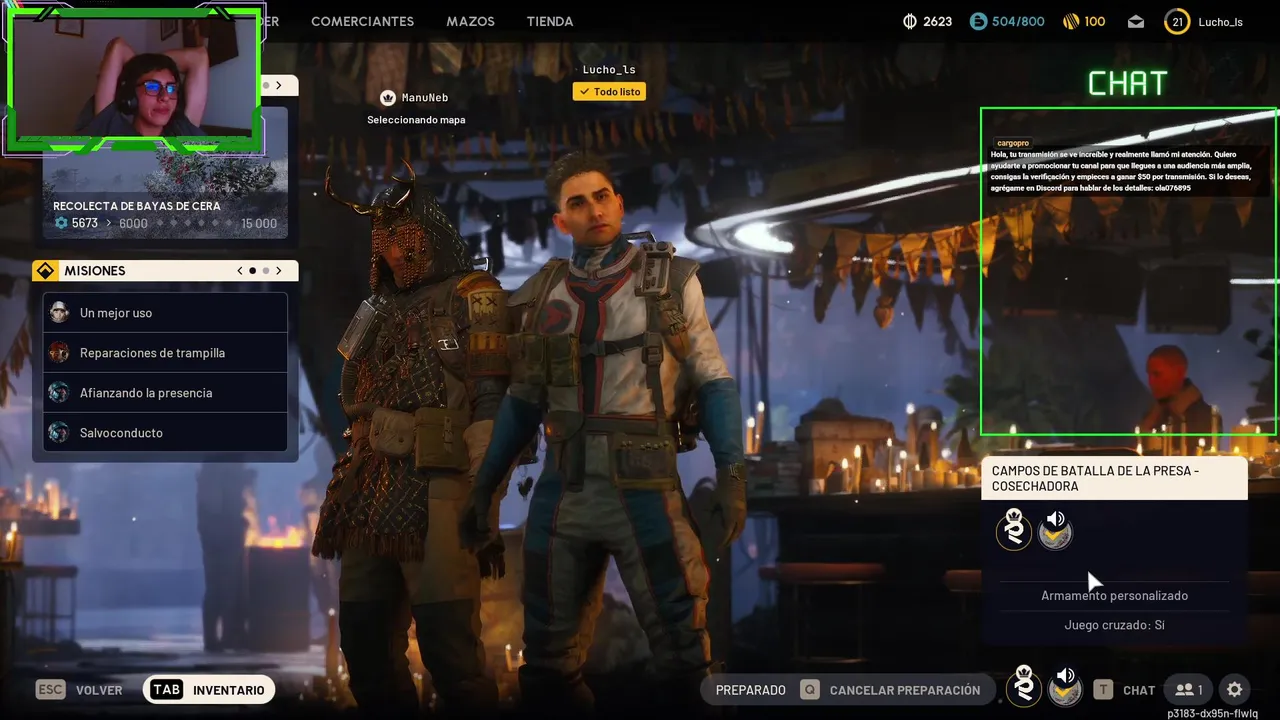The width and height of the screenshot is (1280, 720).
Task: Open the mail inbox envelope icon
Action: (1136, 21)
